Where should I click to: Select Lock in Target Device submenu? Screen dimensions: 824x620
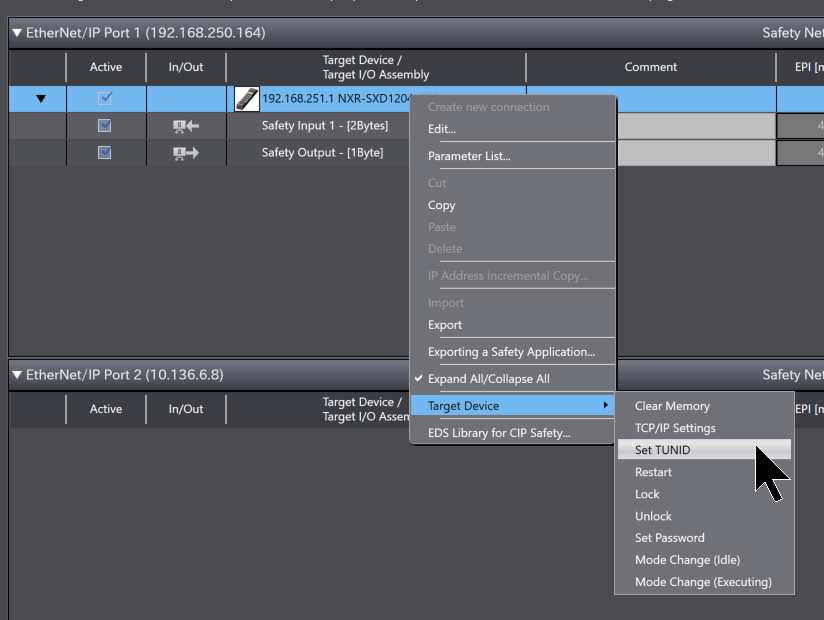(x=647, y=494)
